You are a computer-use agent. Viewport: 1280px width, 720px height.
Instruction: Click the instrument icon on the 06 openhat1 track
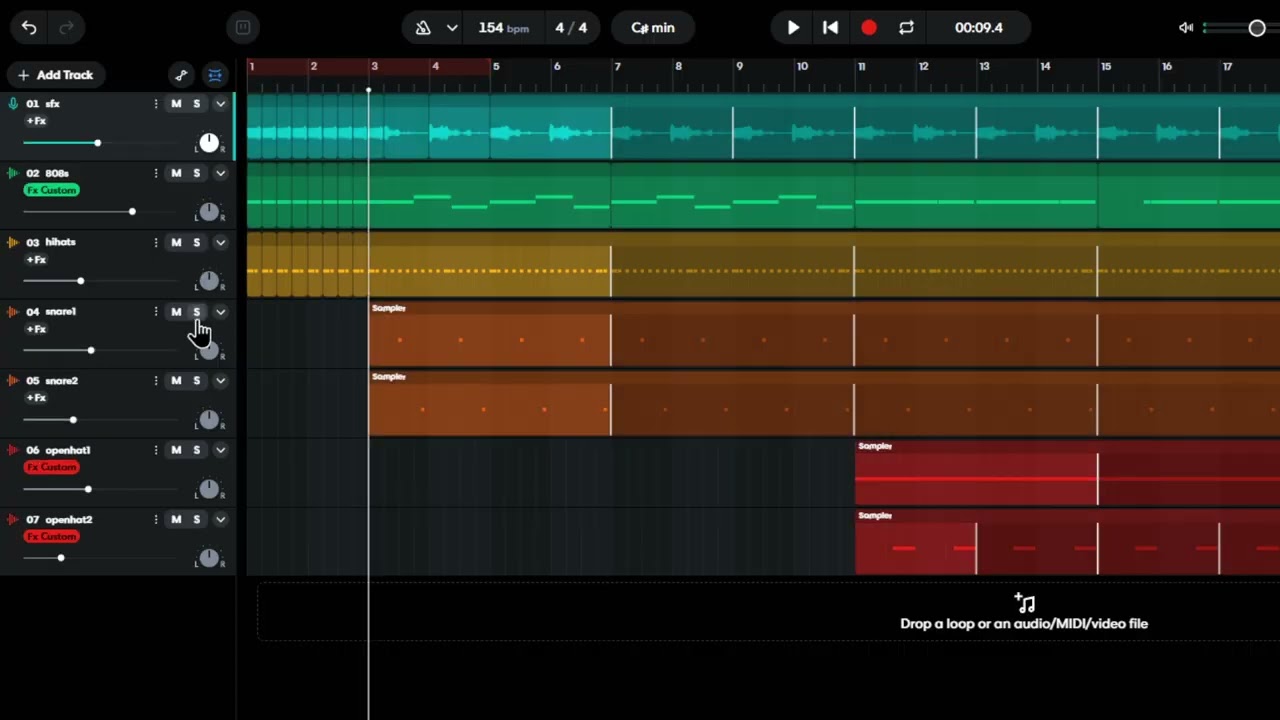(x=13, y=450)
